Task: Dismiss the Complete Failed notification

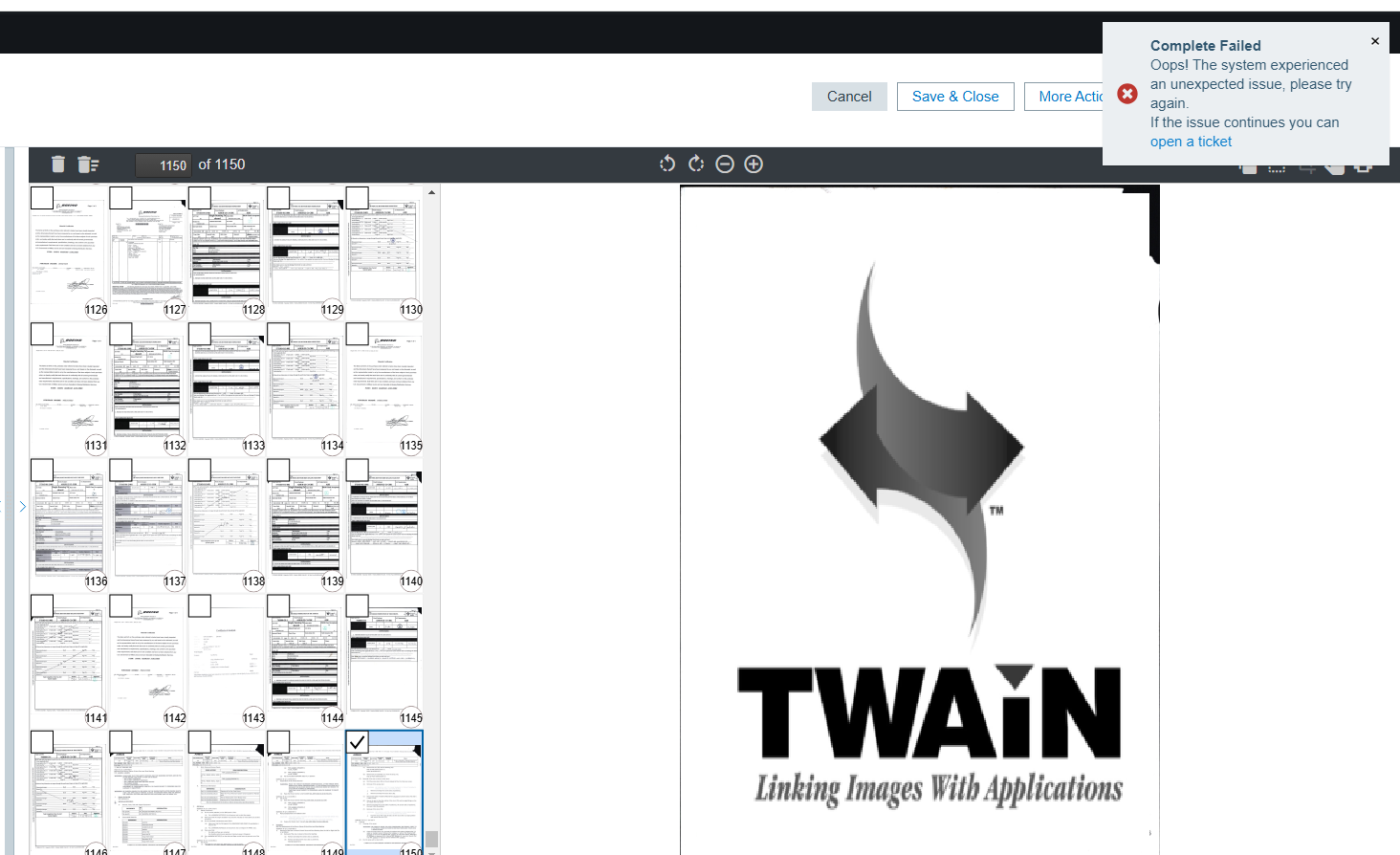Action: pyautogui.click(x=1375, y=41)
